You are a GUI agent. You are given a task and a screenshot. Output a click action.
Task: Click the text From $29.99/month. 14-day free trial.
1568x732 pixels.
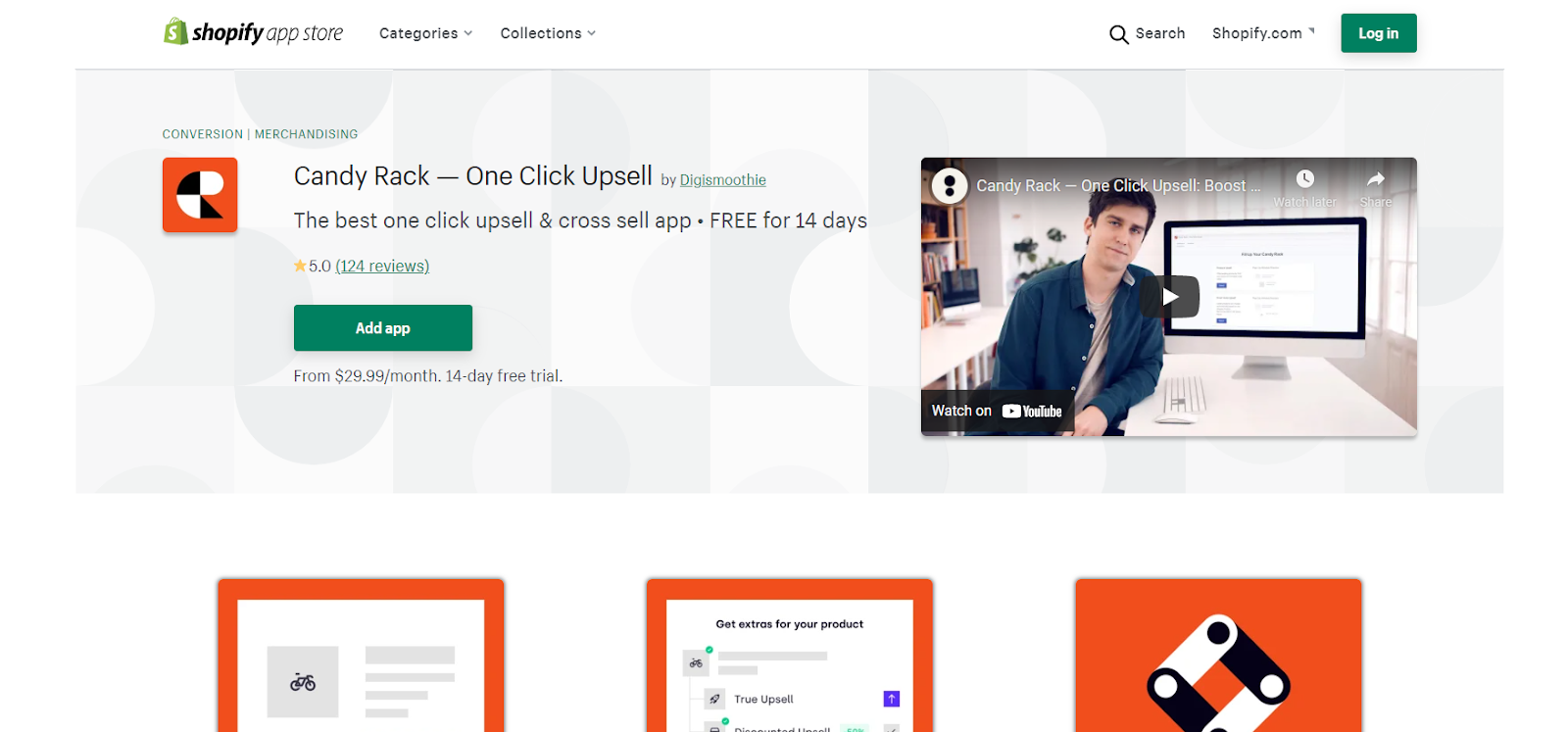pyautogui.click(x=428, y=376)
